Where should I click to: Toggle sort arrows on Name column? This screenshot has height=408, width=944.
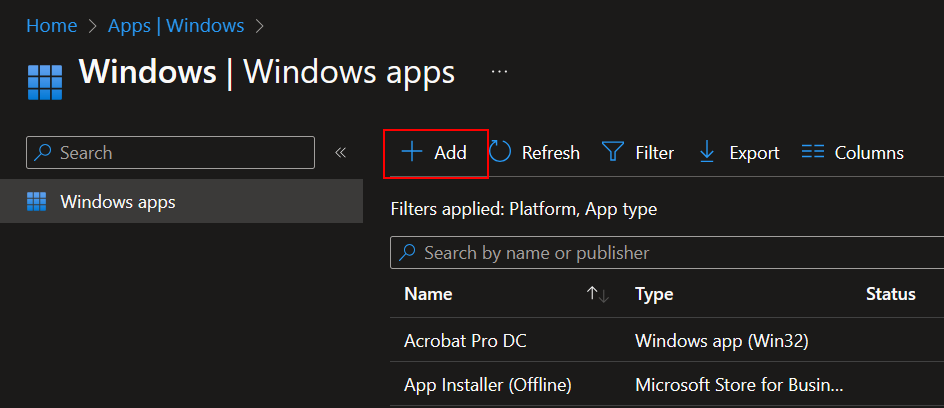(597, 294)
